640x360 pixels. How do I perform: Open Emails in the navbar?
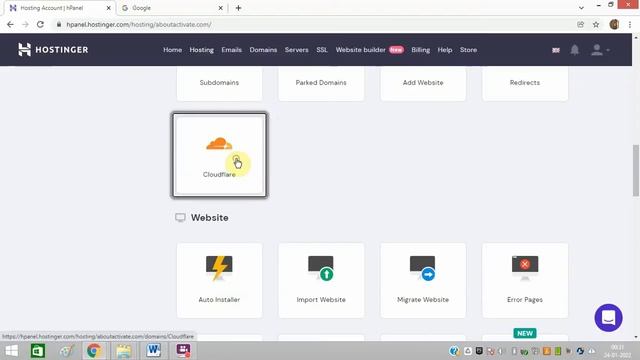pyautogui.click(x=231, y=50)
